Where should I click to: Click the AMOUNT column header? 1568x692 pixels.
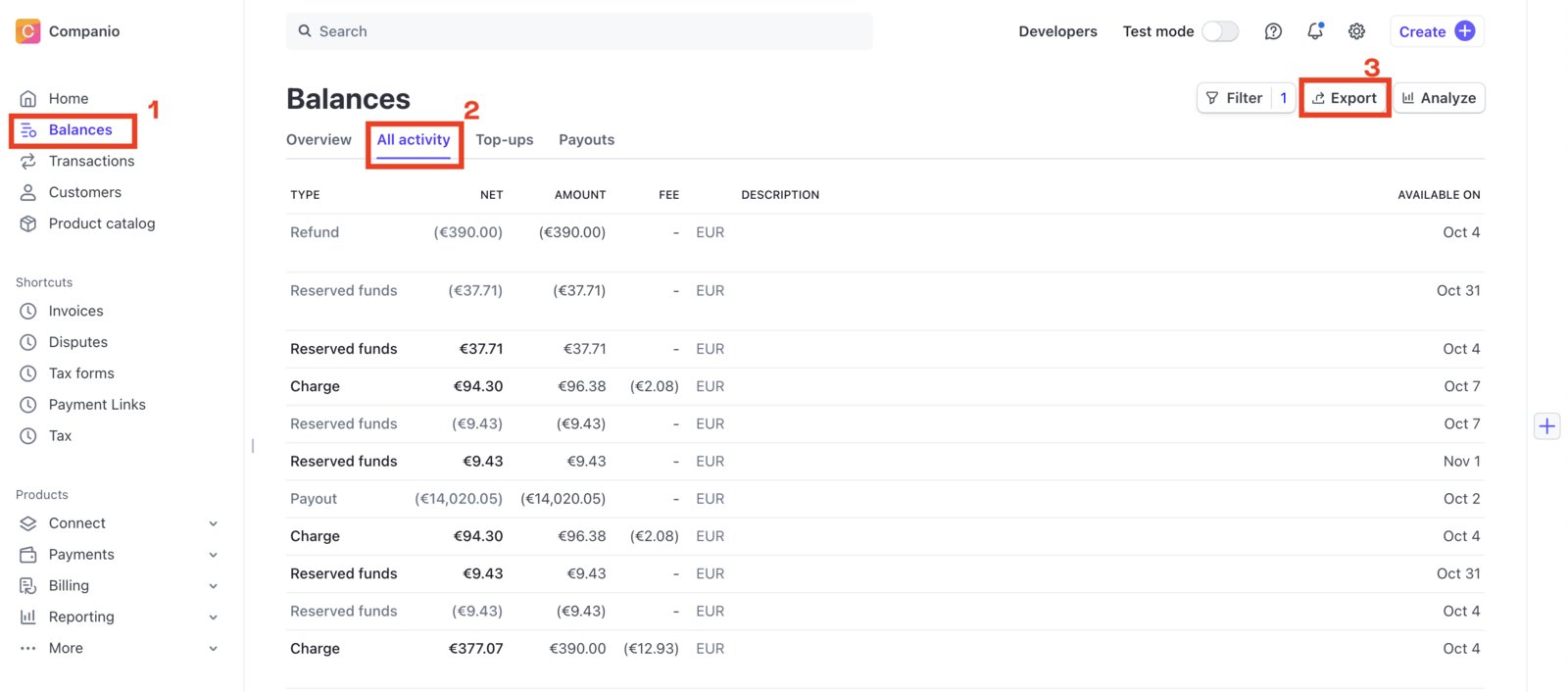(x=580, y=195)
